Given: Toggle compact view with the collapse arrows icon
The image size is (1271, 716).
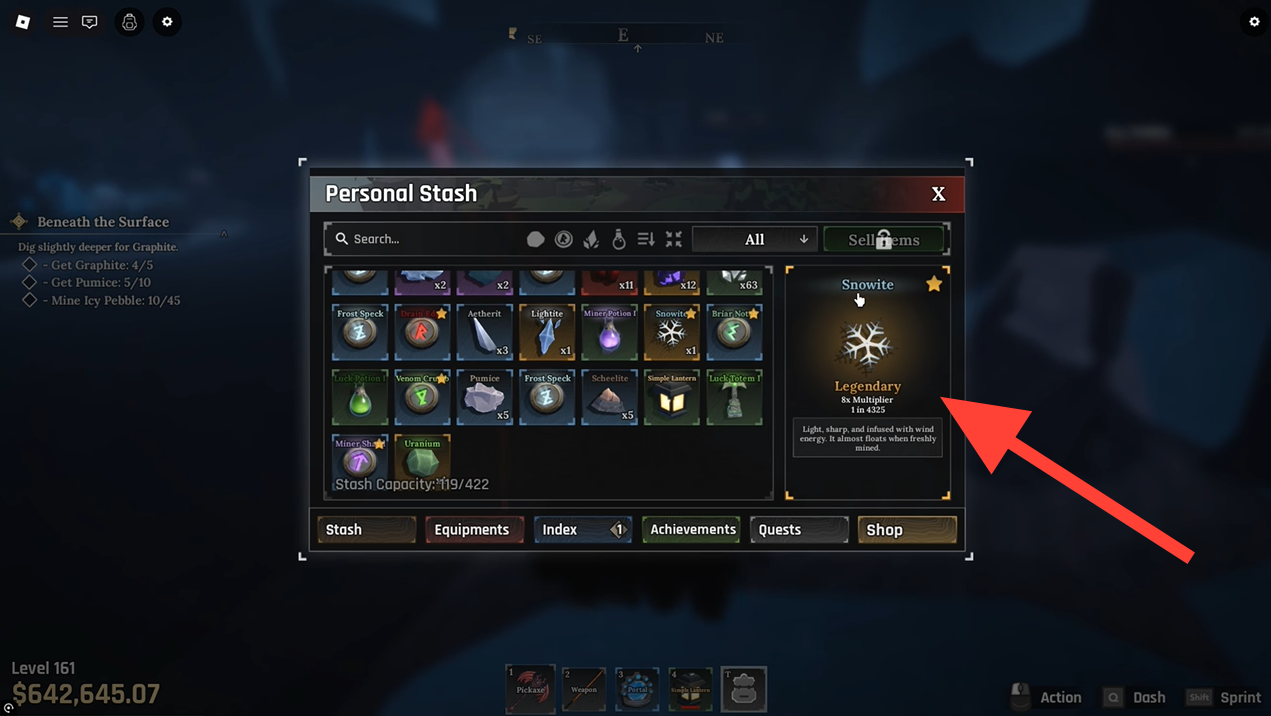Looking at the screenshot, I should coord(674,239).
